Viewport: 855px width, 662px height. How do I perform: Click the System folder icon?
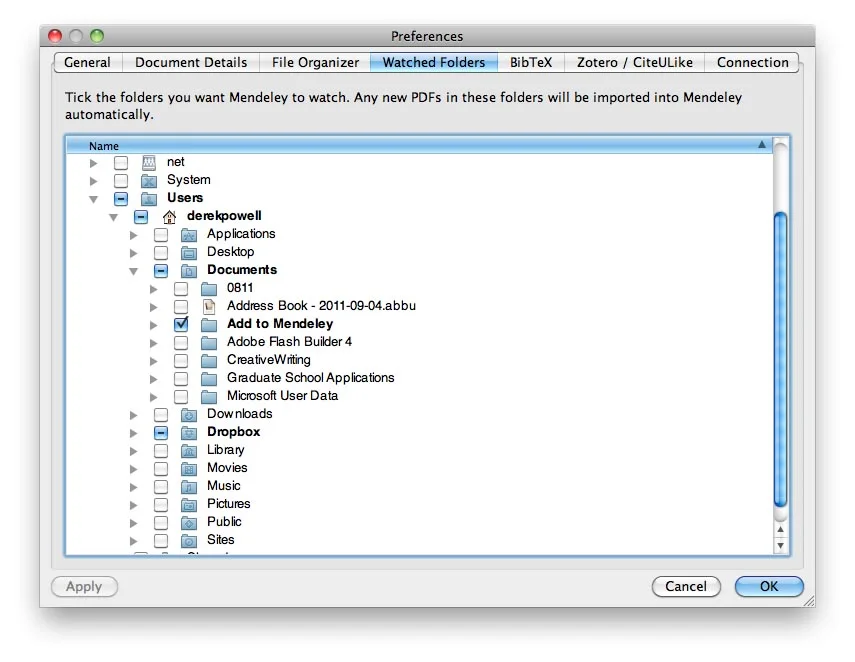coord(149,180)
